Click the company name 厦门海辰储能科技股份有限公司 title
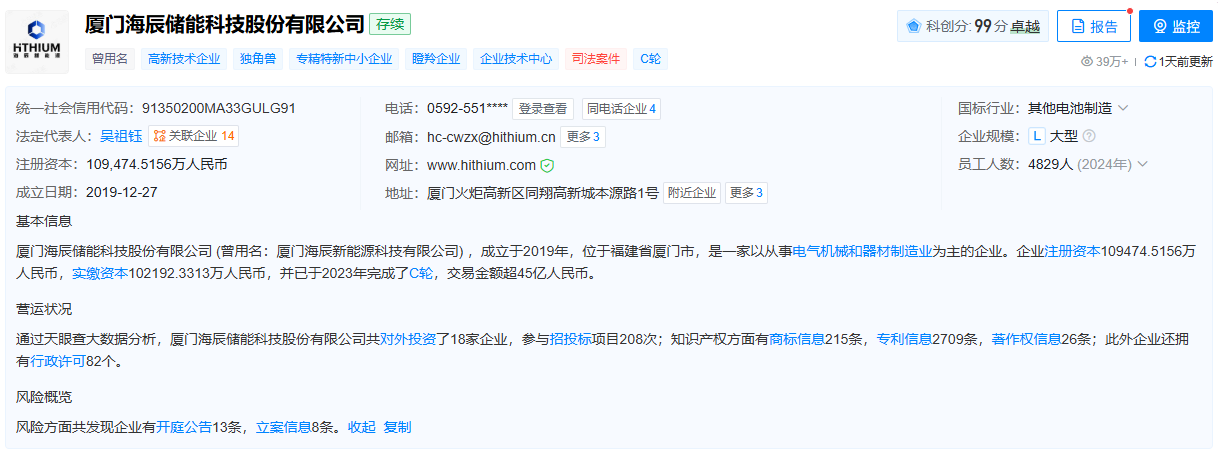 pos(224,25)
